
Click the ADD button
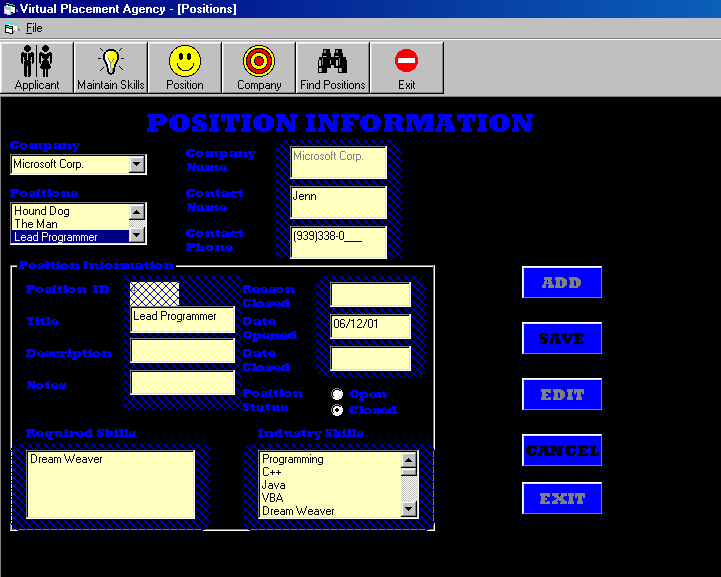(x=561, y=282)
